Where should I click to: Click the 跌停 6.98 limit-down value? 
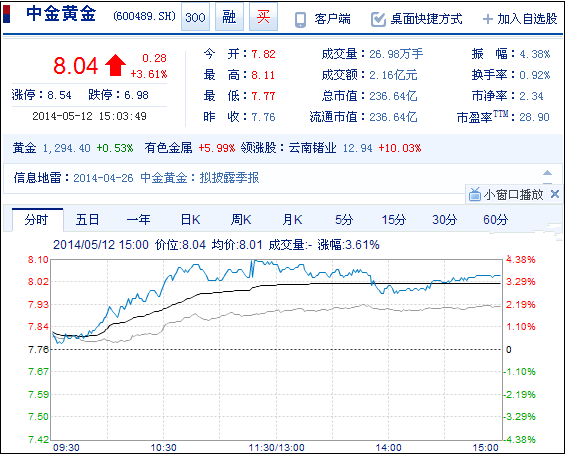pyautogui.click(x=136, y=95)
